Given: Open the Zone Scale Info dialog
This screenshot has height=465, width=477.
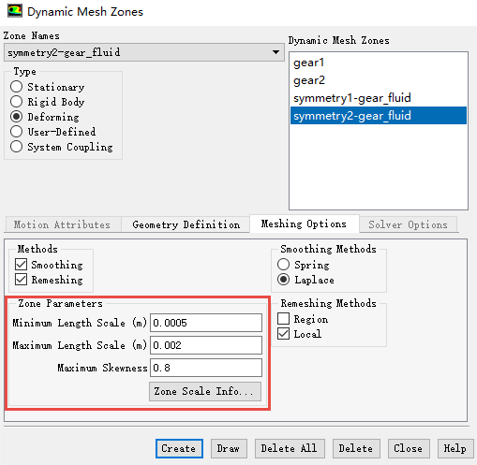Looking at the screenshot, I should click(205, 391).
